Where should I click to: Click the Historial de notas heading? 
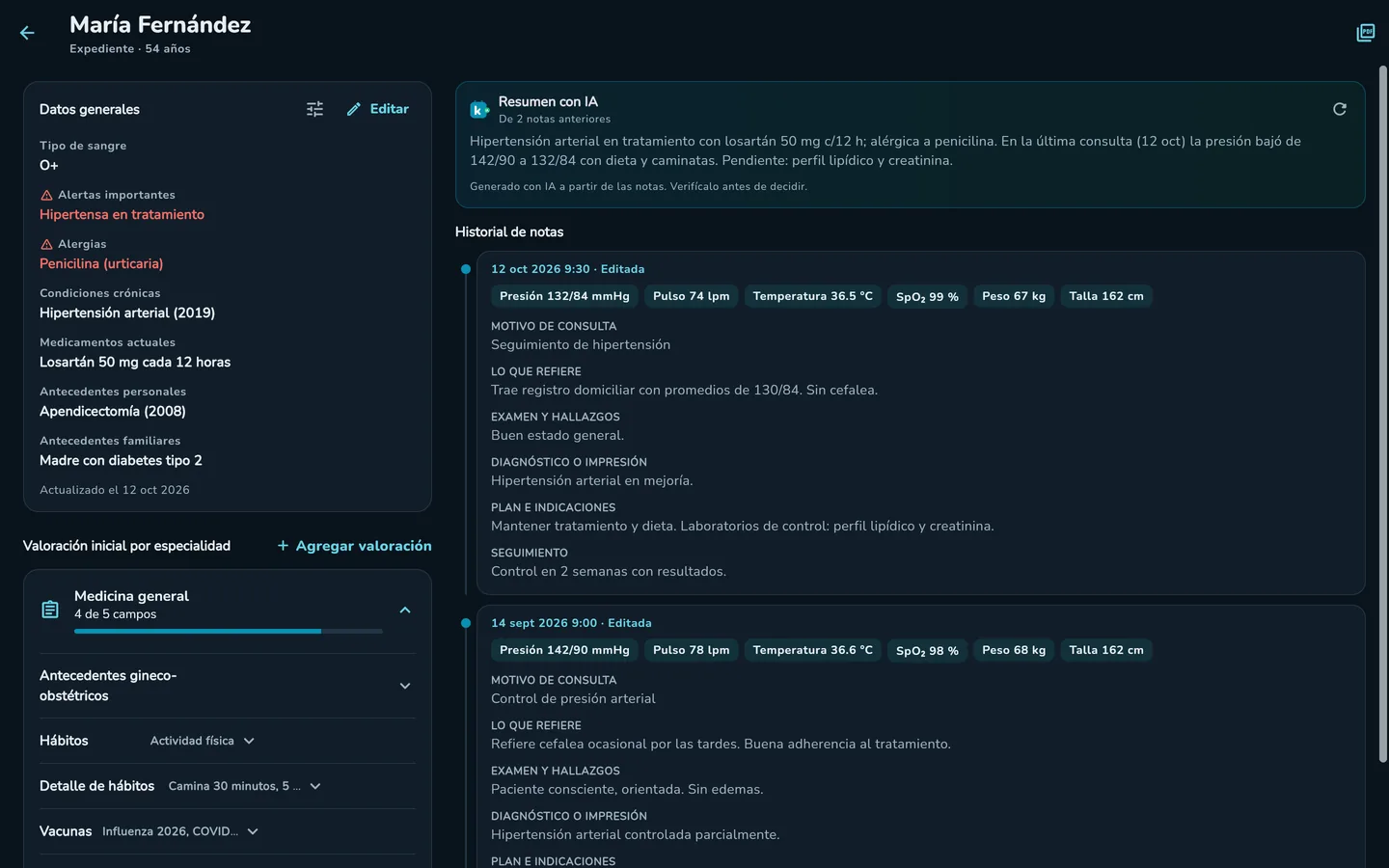509,231
